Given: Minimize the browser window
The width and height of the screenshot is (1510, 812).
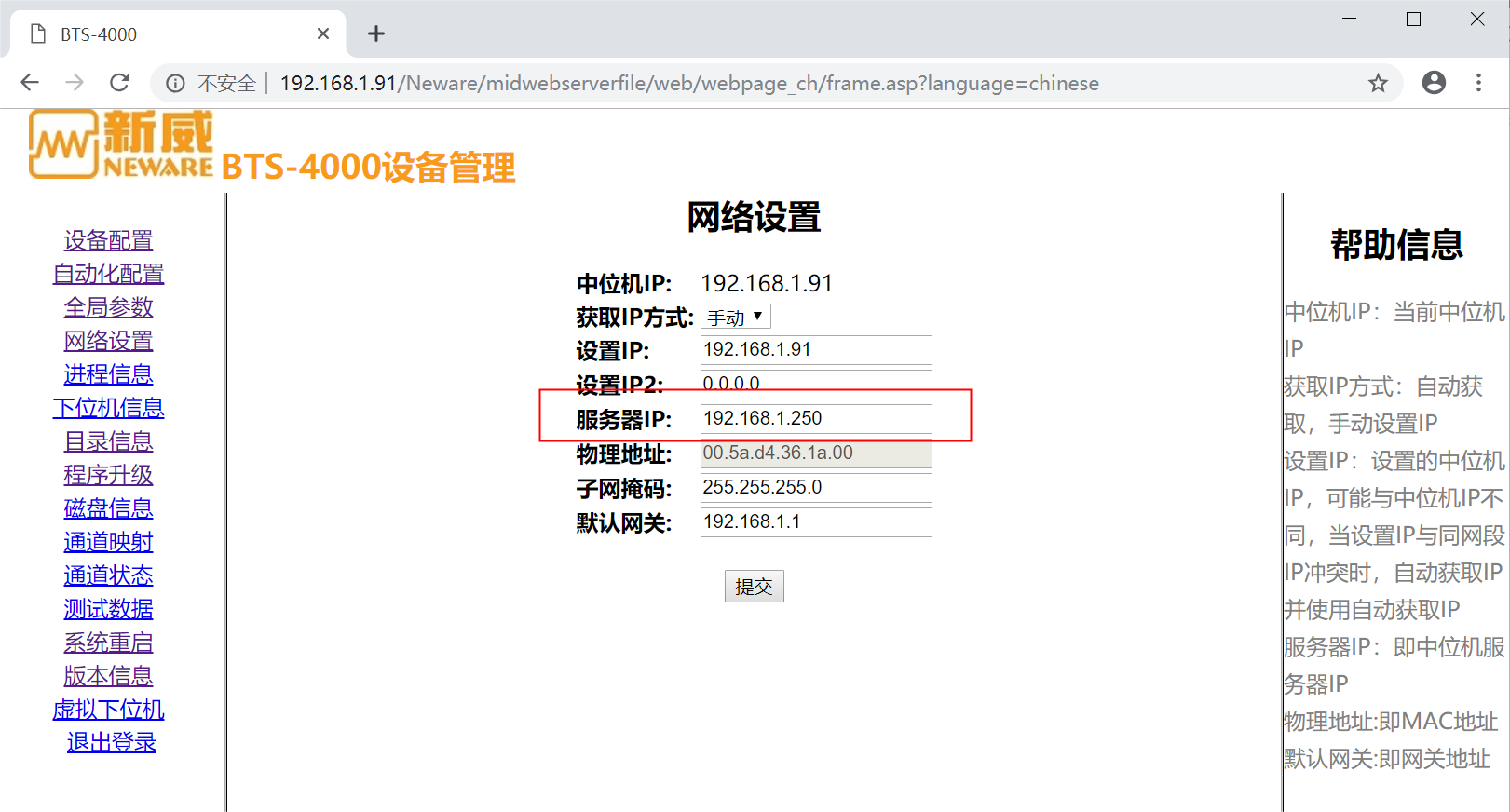Looking at the screenshot, I should click(1349, 19).
